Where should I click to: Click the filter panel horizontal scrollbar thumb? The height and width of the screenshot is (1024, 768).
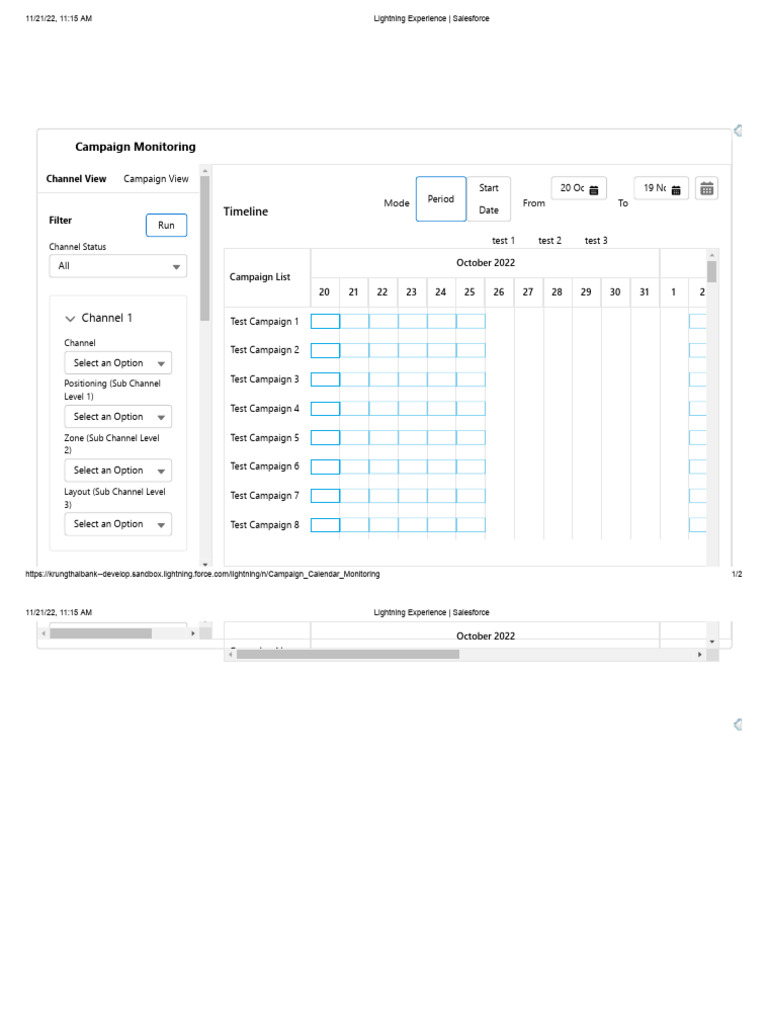pyautogui.click(x=101, y=633)
